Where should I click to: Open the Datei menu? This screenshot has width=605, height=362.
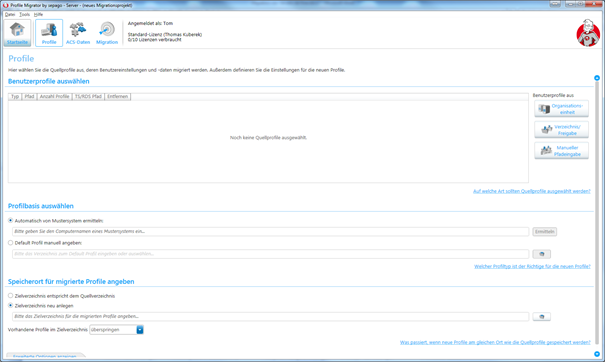[x=10, y=14]
